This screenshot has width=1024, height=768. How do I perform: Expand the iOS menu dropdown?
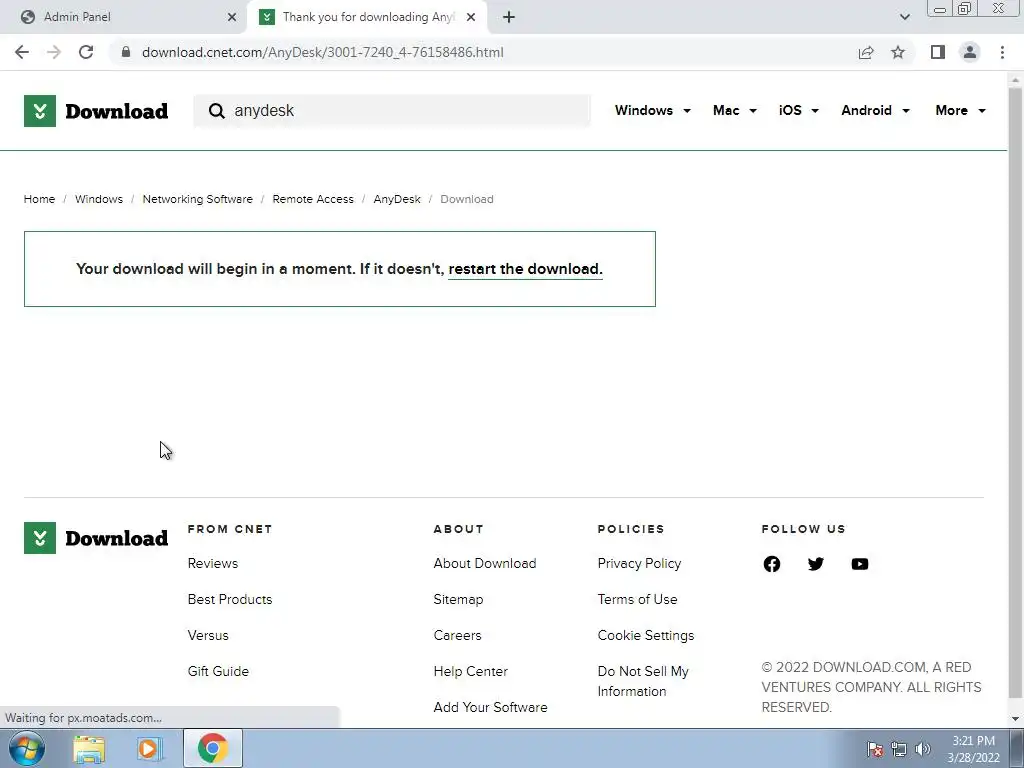point(798,110)
